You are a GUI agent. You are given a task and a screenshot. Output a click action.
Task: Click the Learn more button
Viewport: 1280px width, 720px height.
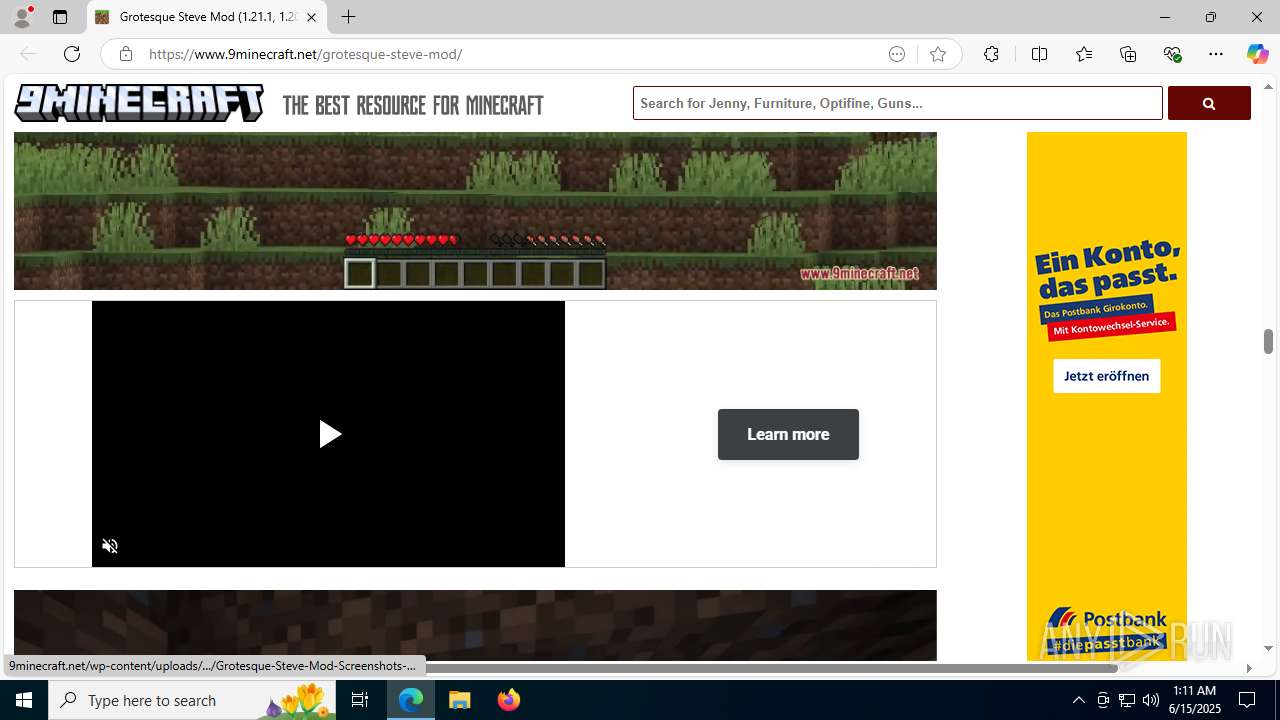788,434
